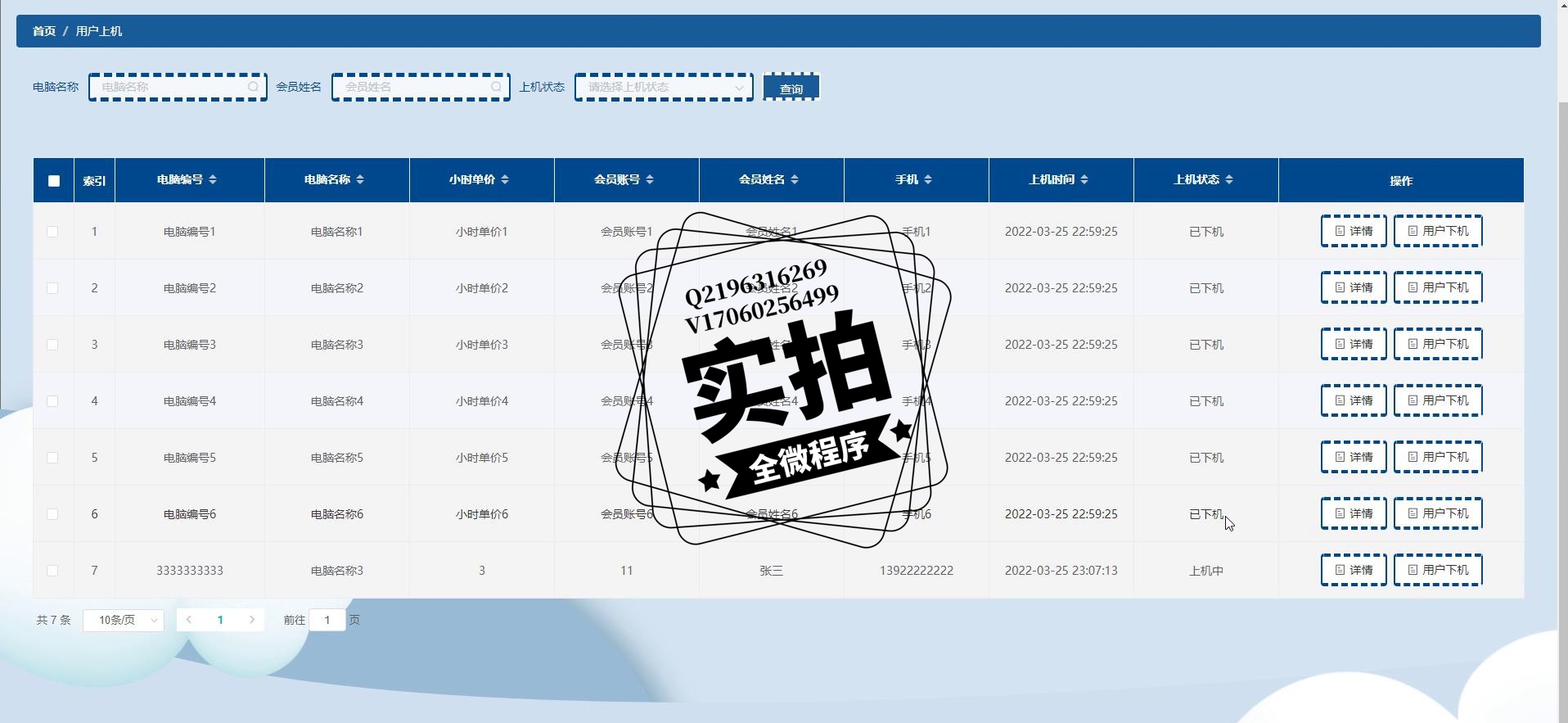Open 详情 for row 电脑编号4
Screen dimensions: 1568x723
click(x=1354, y=400)
